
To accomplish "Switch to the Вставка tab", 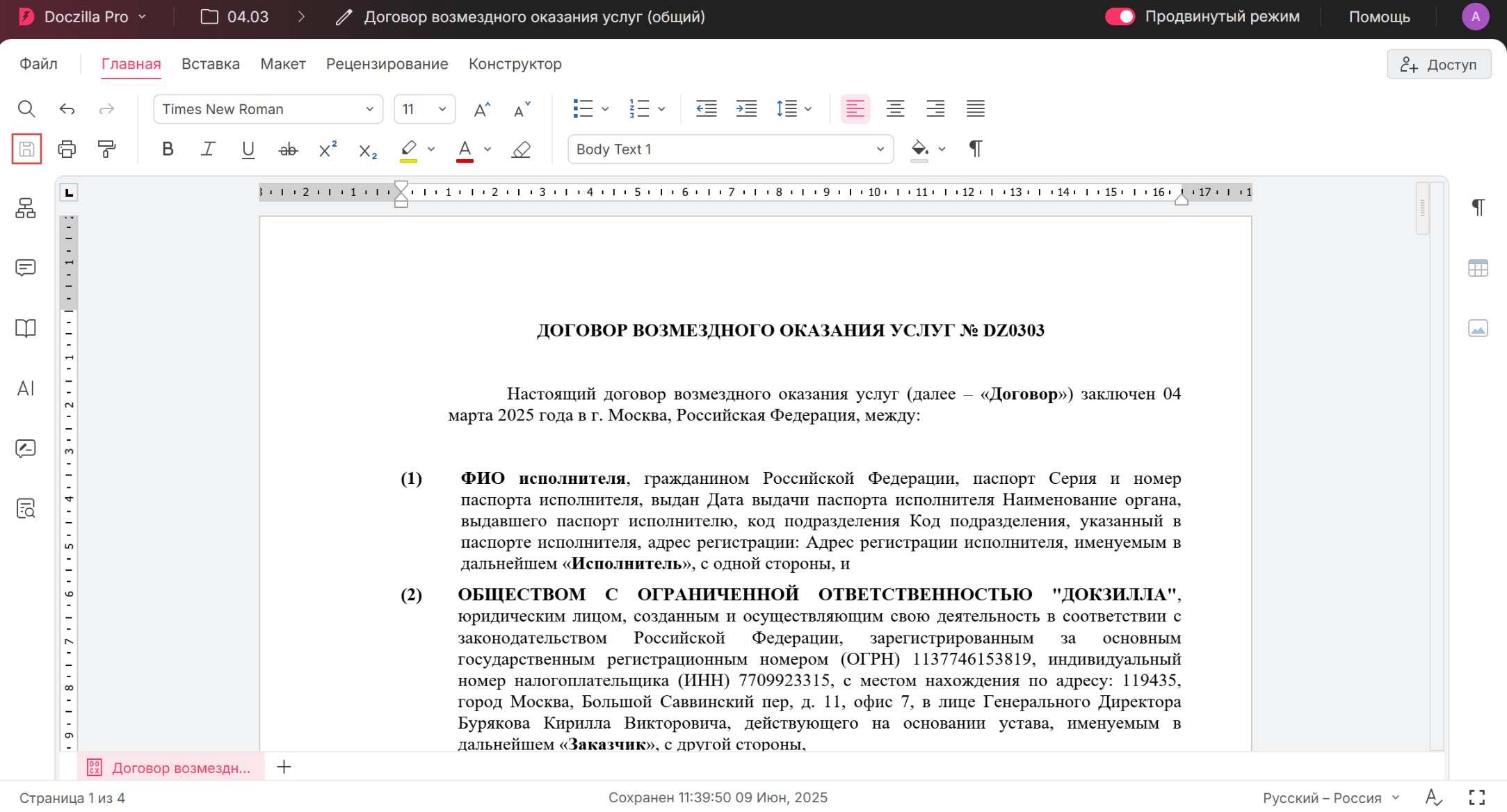I will (211, 64).
